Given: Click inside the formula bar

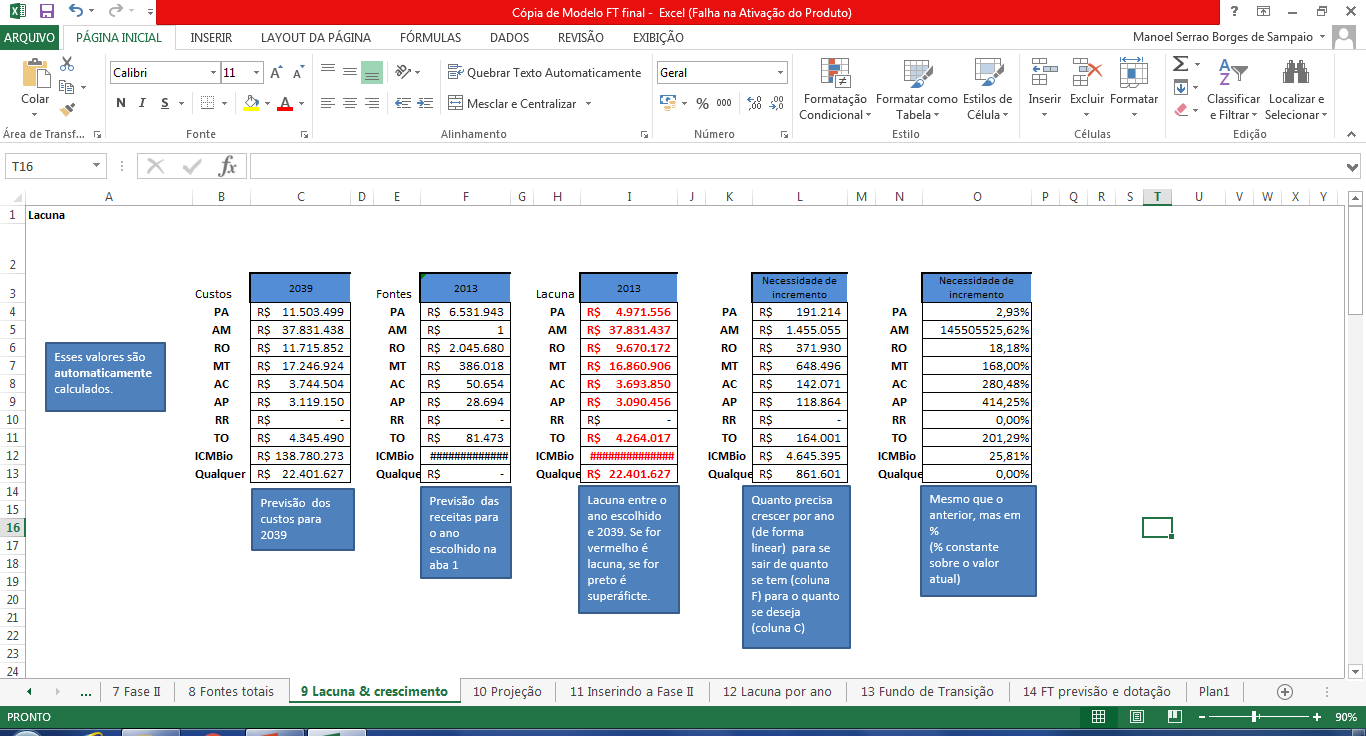Looking at the screenshot, I should pos(797,166).
